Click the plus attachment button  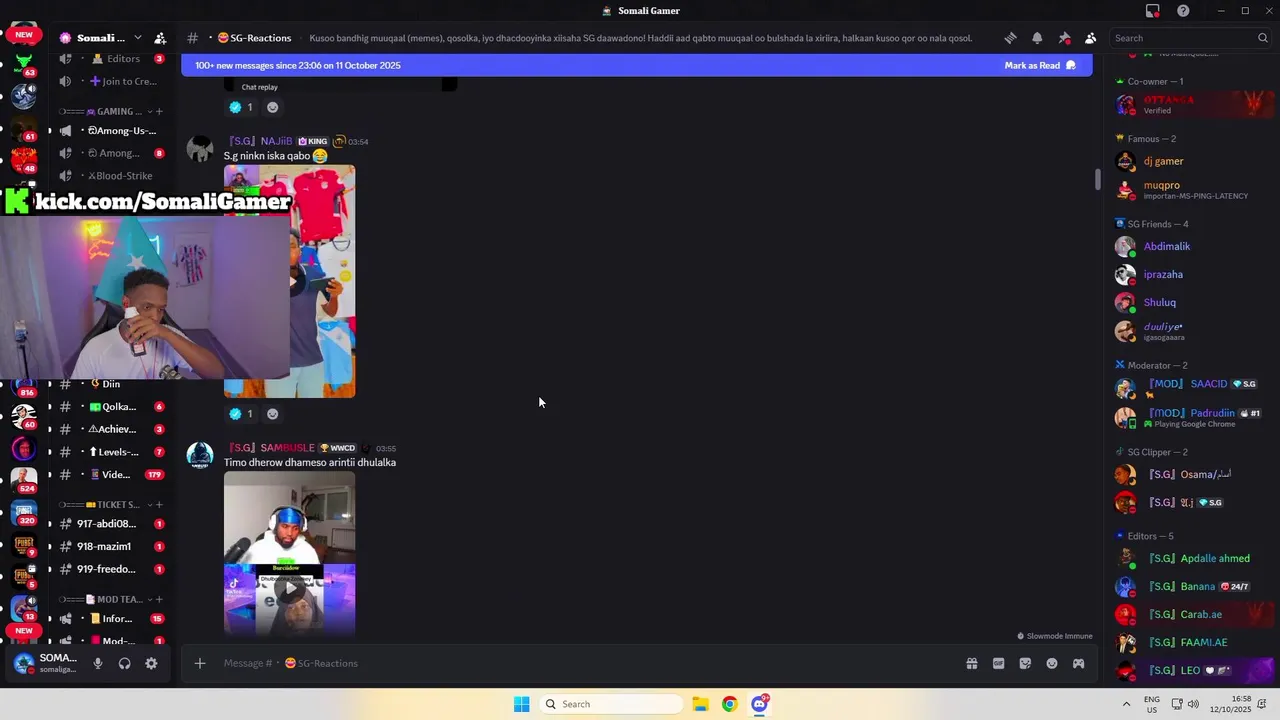click(200, 663)
